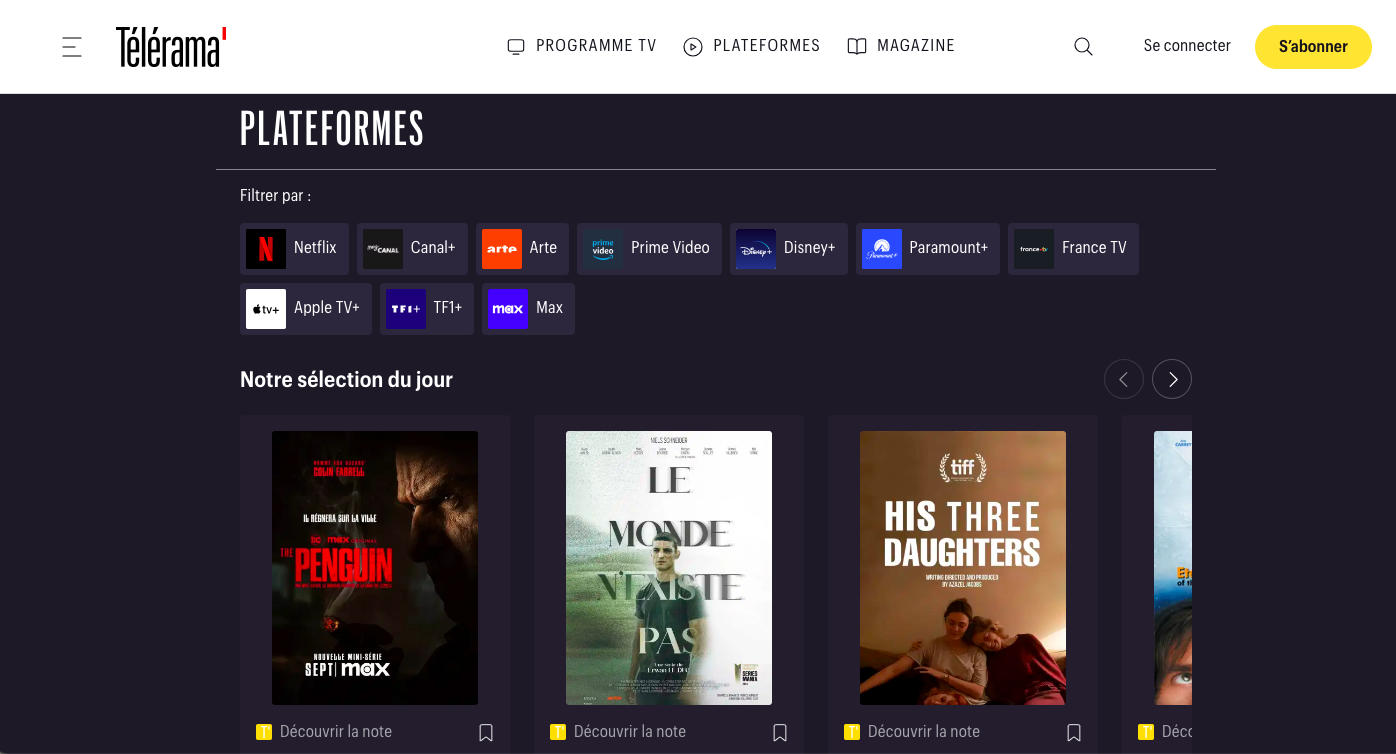Click Découvrir la note under Le Monde n'existe pas

(630, 732)
